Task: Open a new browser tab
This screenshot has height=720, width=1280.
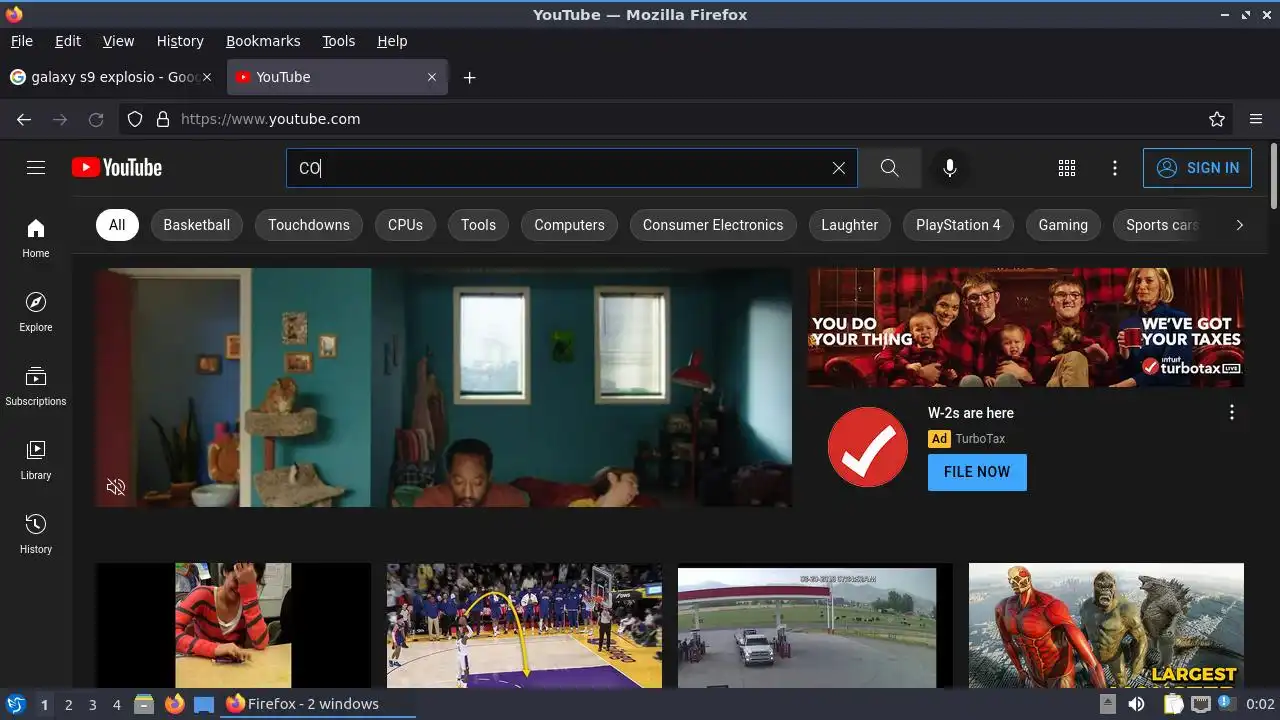Action: point(469,77)
